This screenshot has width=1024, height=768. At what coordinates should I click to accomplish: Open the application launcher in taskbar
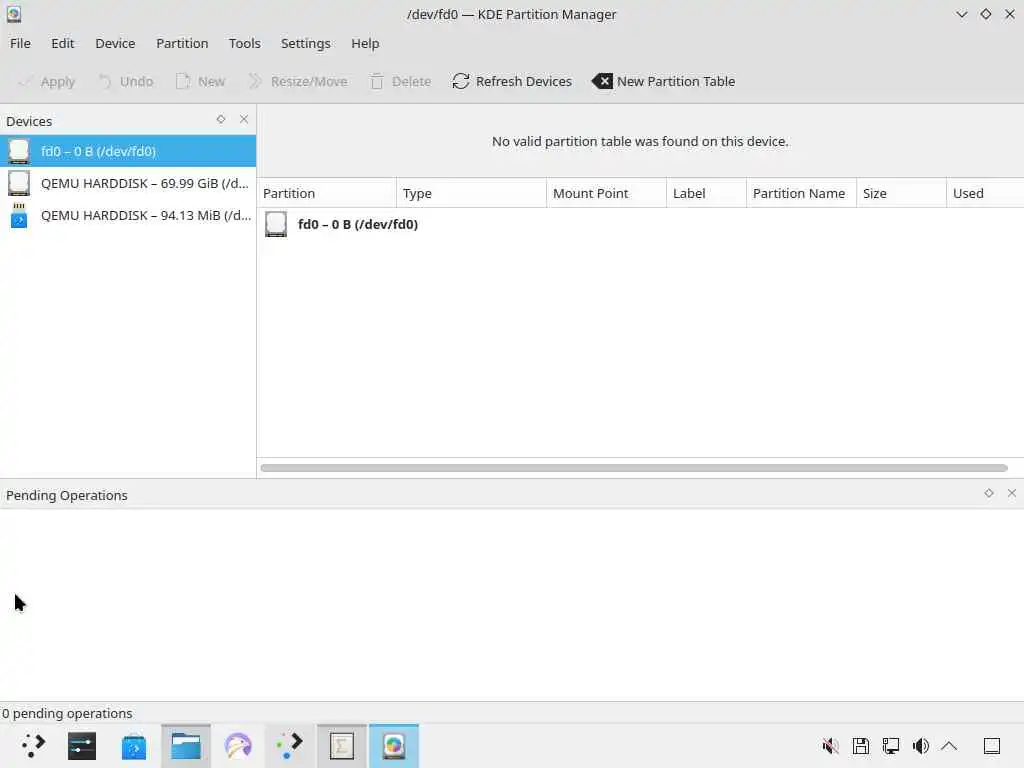click(33, 746)
